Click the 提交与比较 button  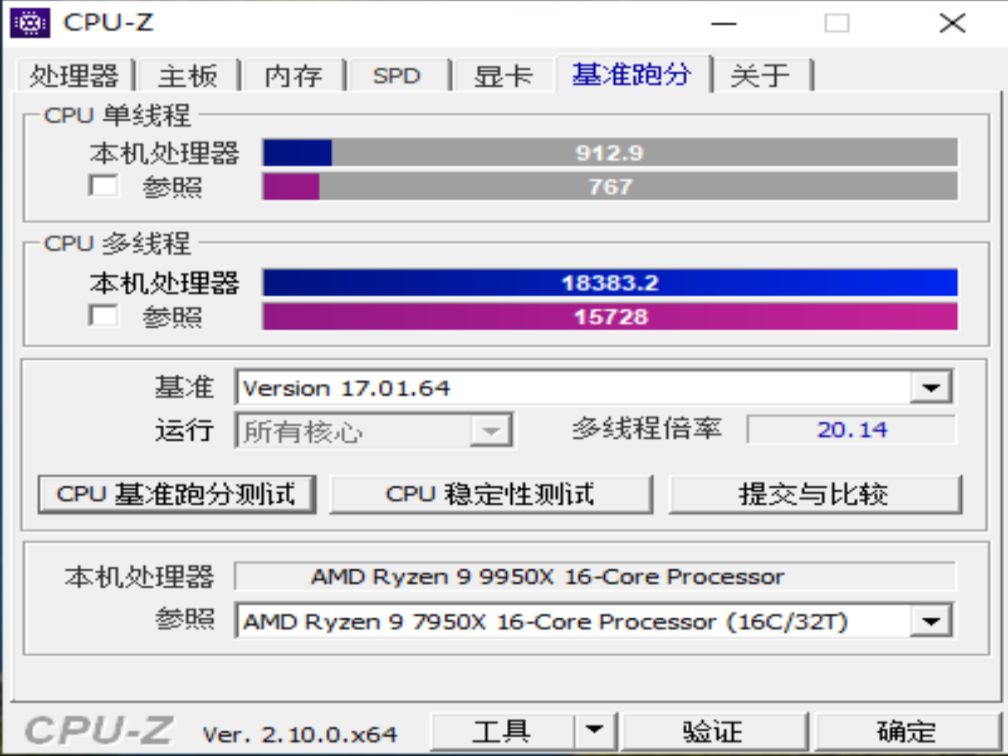815,492
